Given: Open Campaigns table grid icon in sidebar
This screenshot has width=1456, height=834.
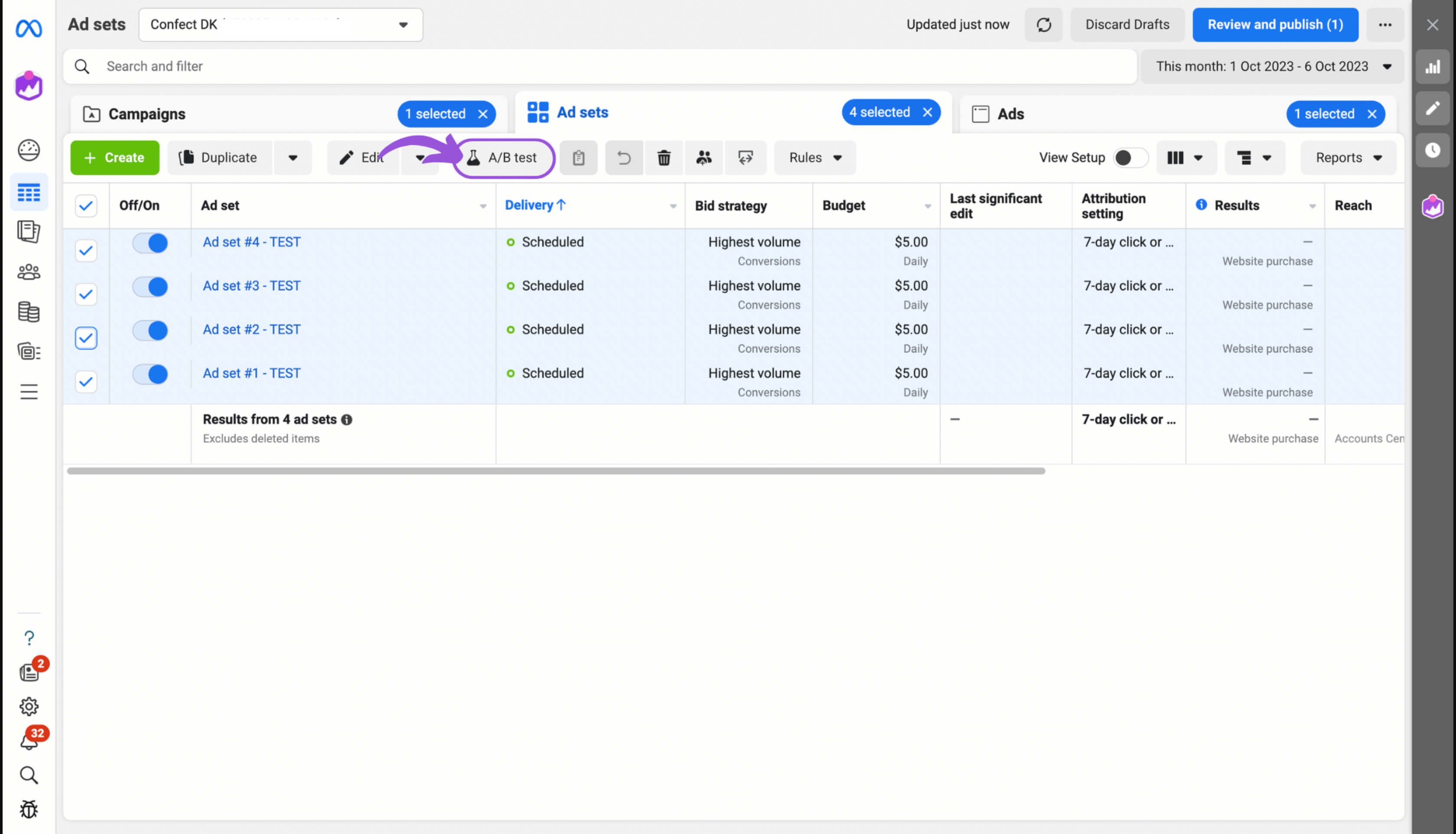Looking at the screenshot, I should tap(29, 192).
